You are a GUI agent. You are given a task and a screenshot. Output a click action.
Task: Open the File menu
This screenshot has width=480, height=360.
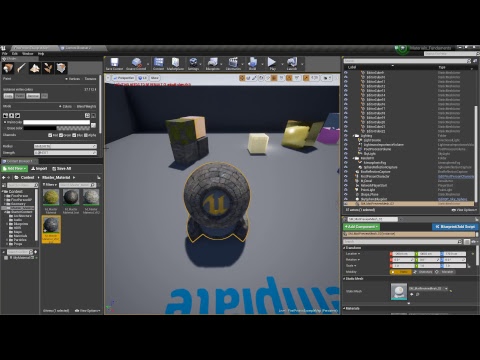click(x=5, y=54)
